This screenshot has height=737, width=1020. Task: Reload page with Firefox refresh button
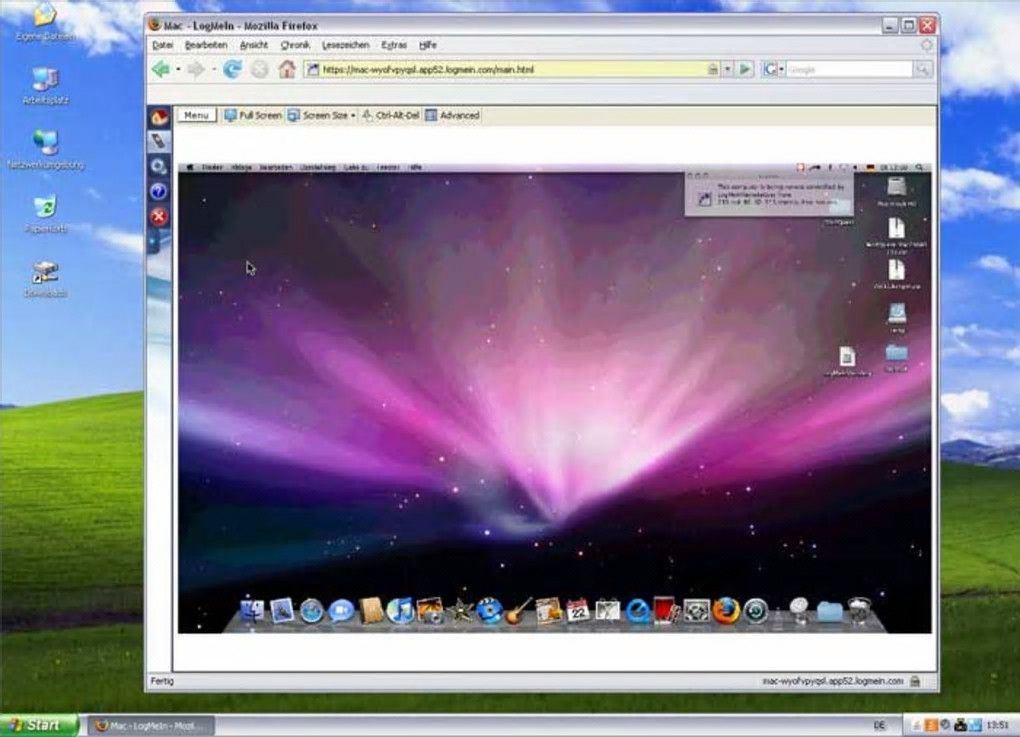(232, 69)
